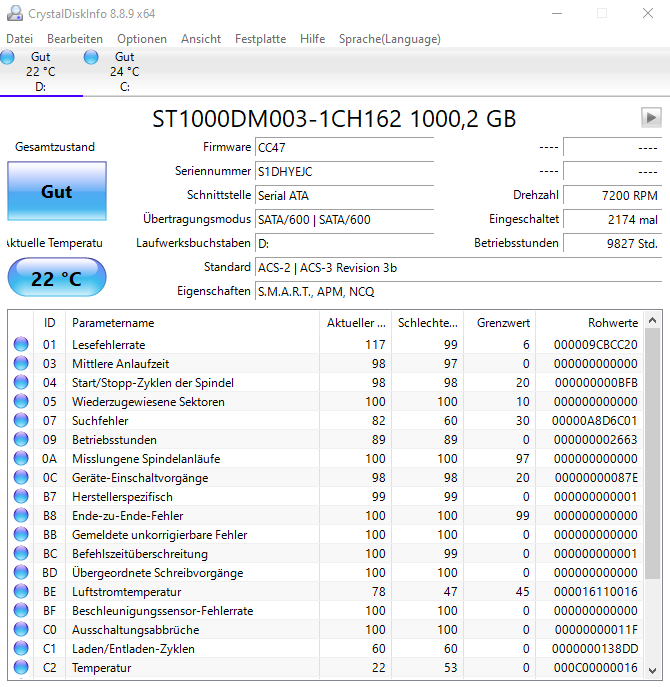The image size is (670, 687).
Task: Click the disk title ST1000DM003-1CH162 1000,2 GB
Action: 334,119
